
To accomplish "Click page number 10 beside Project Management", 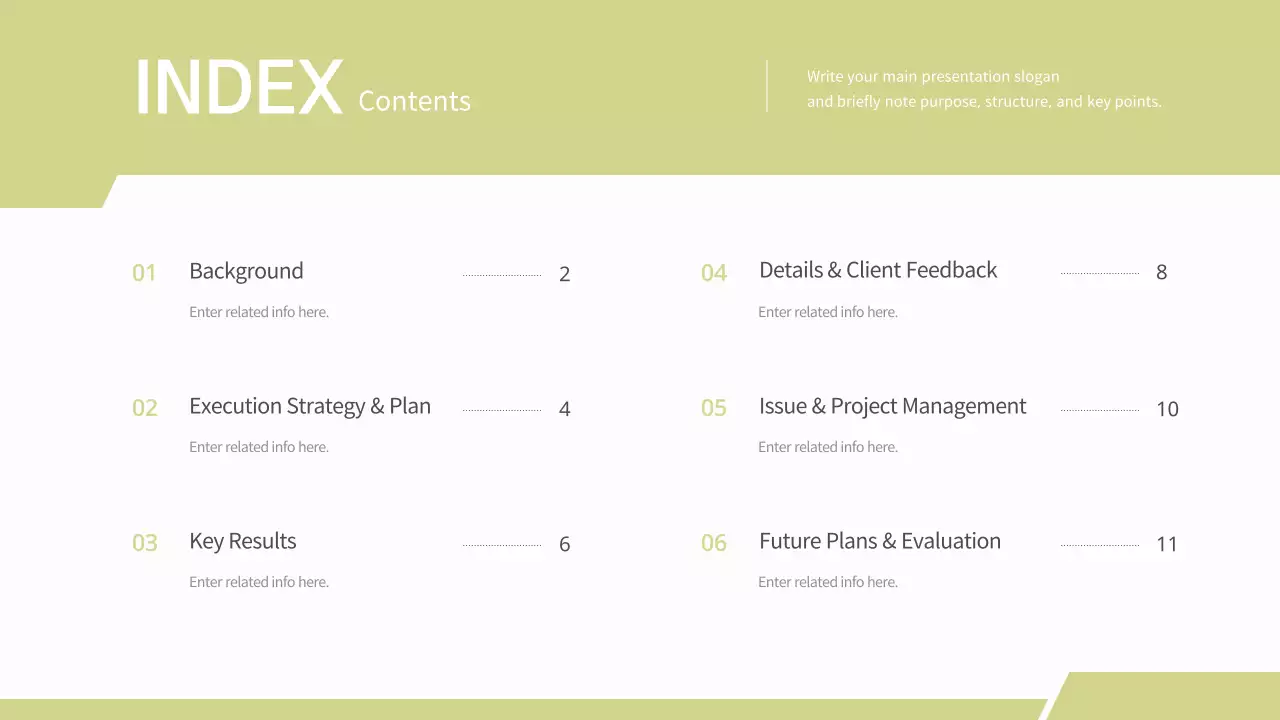I will 1167,409.
